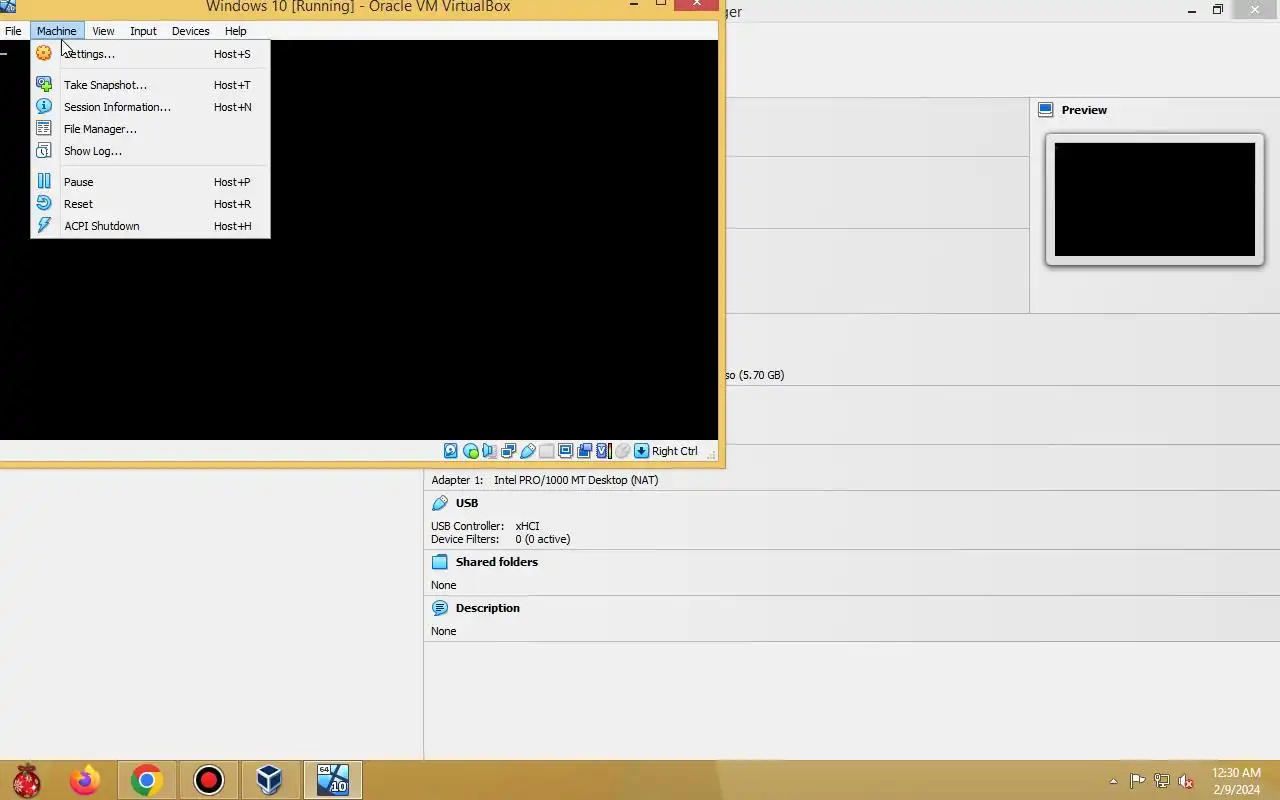Image resolution: width=1280 pixels, height=800 pixels.
Task: Open the View menu
Action: point(103,31)
